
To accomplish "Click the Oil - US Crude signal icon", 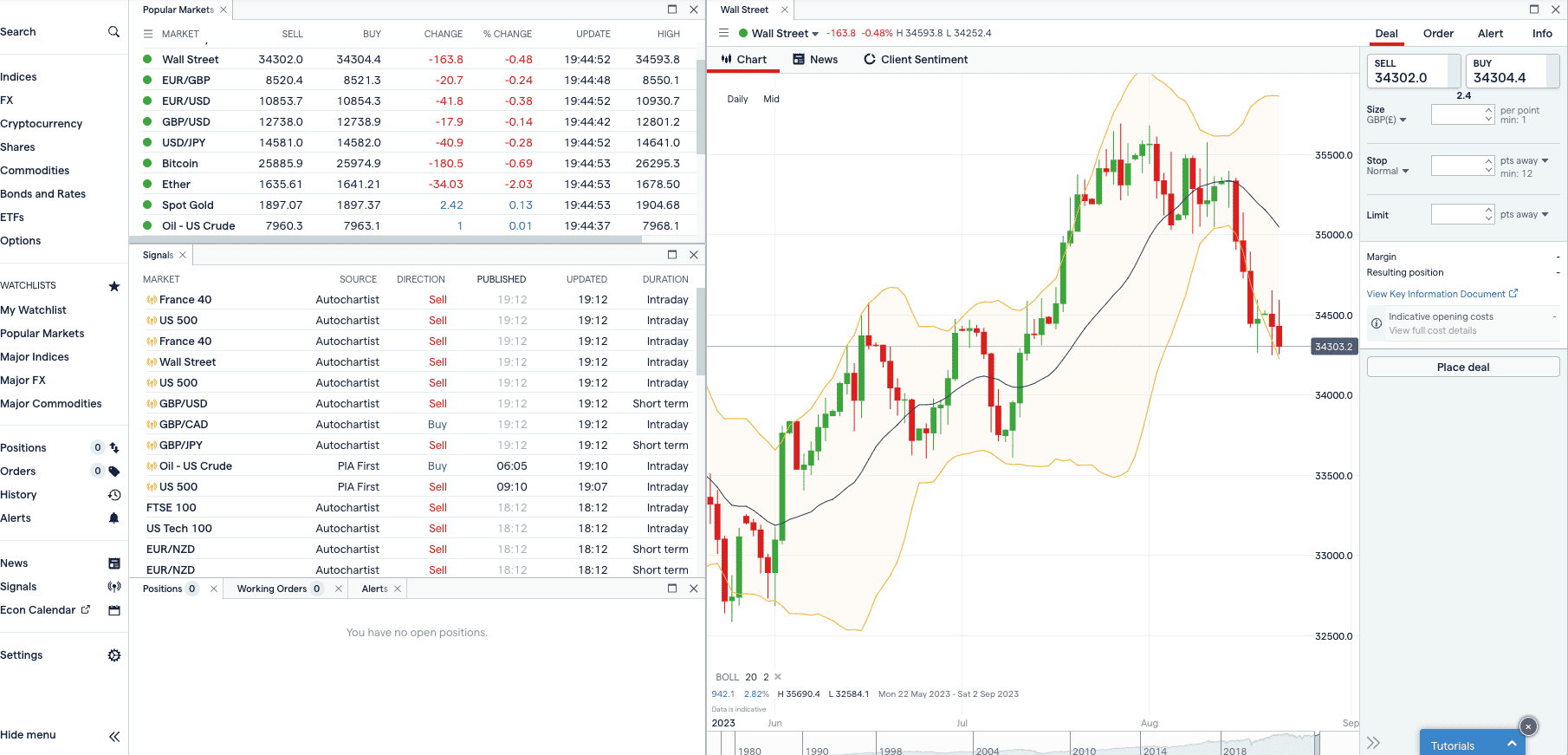I will tap(152, 466).
